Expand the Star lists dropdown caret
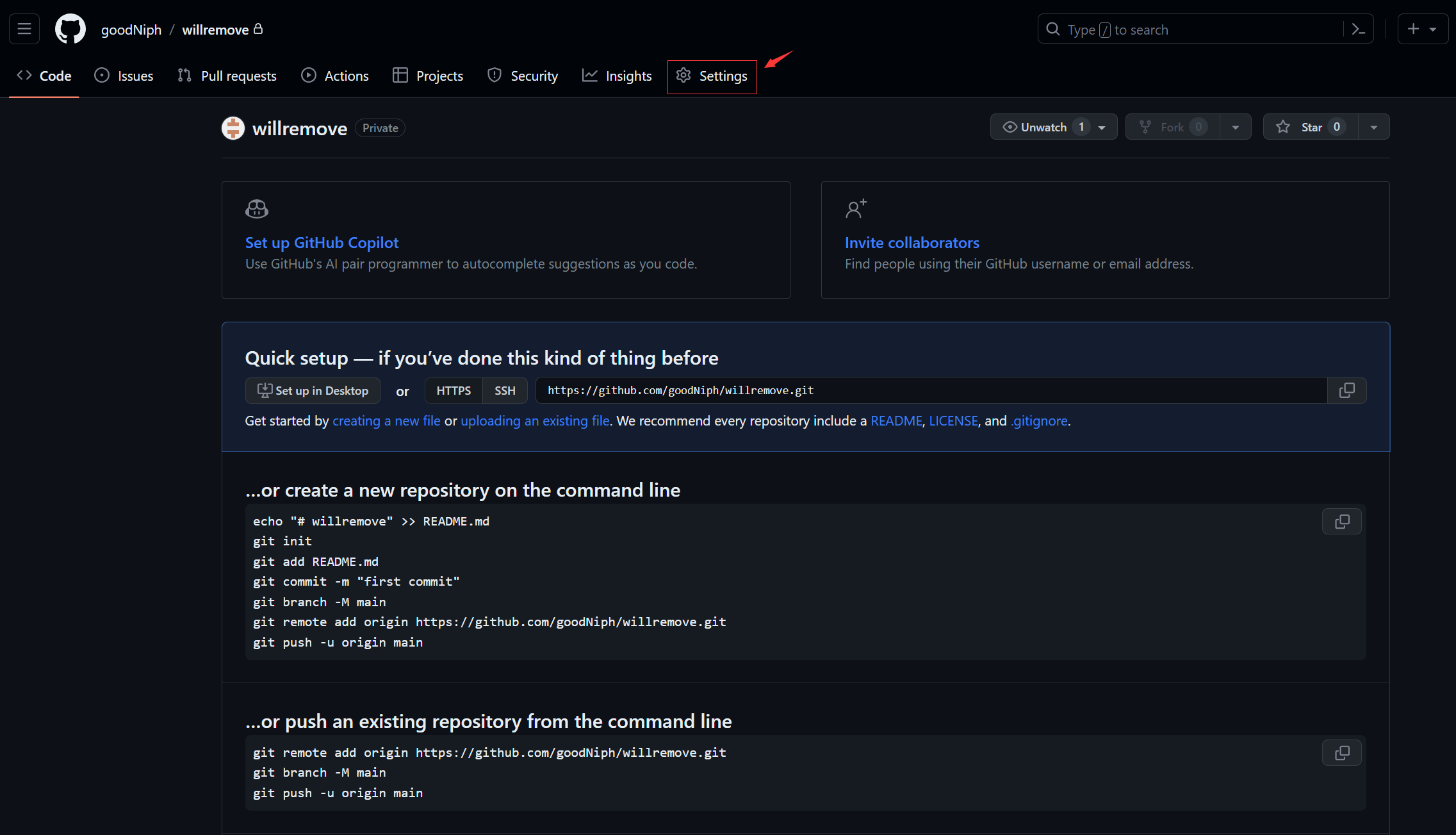 tap(1374, 127)
